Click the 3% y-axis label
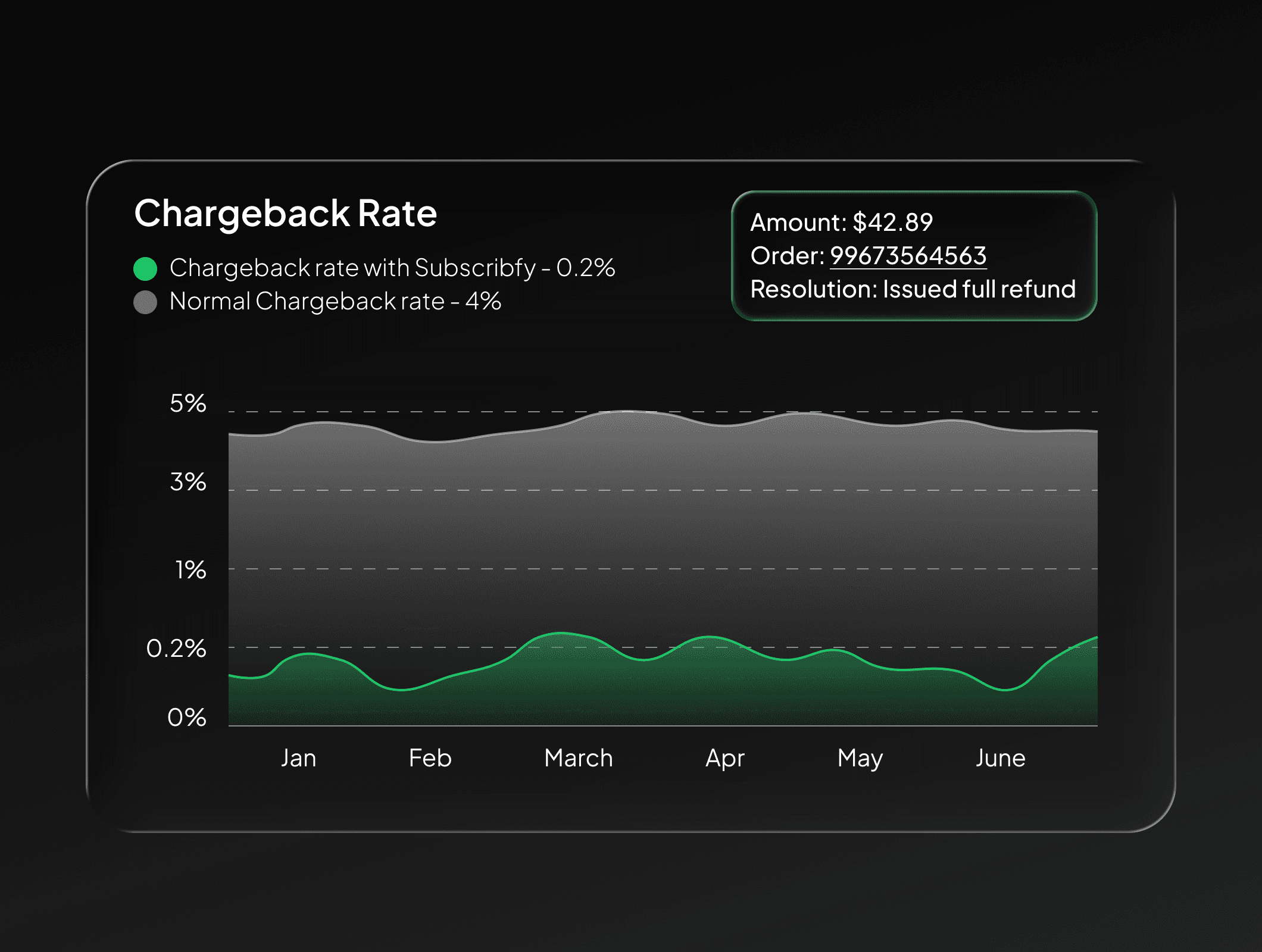Image resolution: width=1262 pixels, height=952 pixels. click(x=188, y=482)
